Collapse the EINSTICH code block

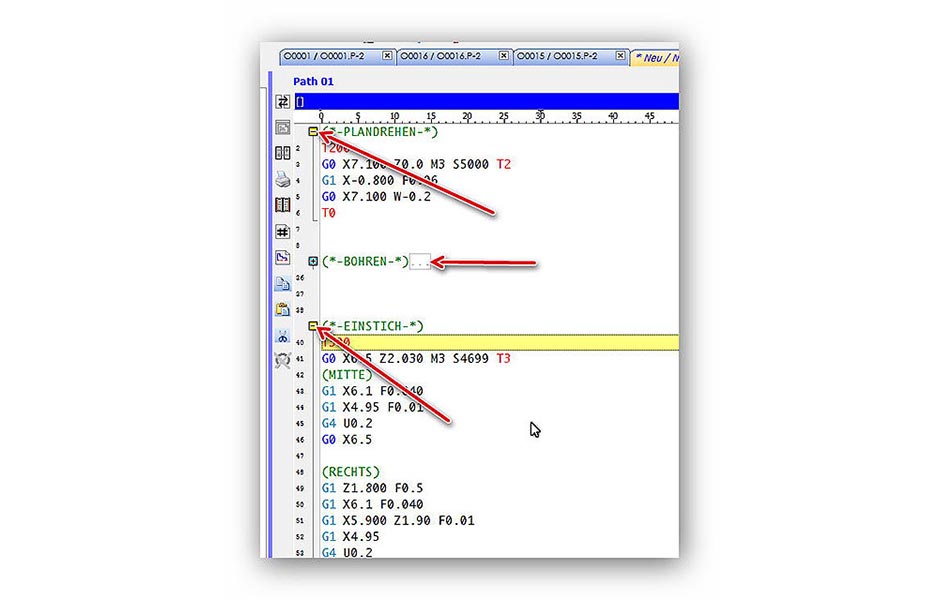point(313,326)
